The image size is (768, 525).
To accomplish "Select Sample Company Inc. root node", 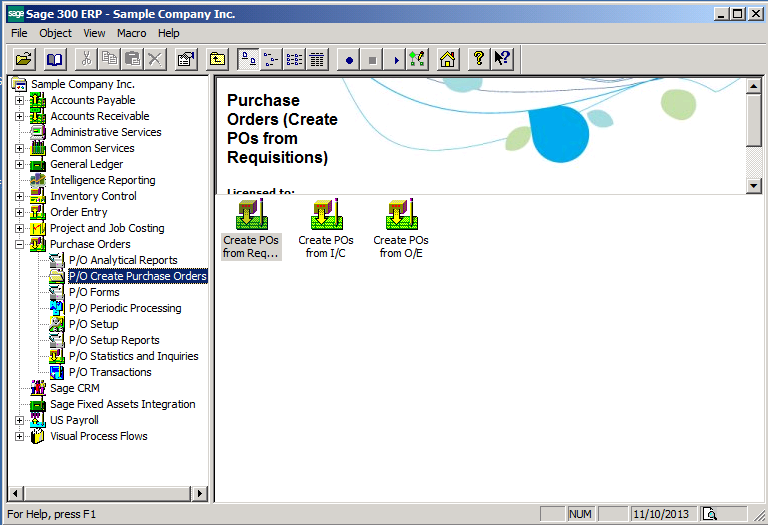I will pos(82,84).
